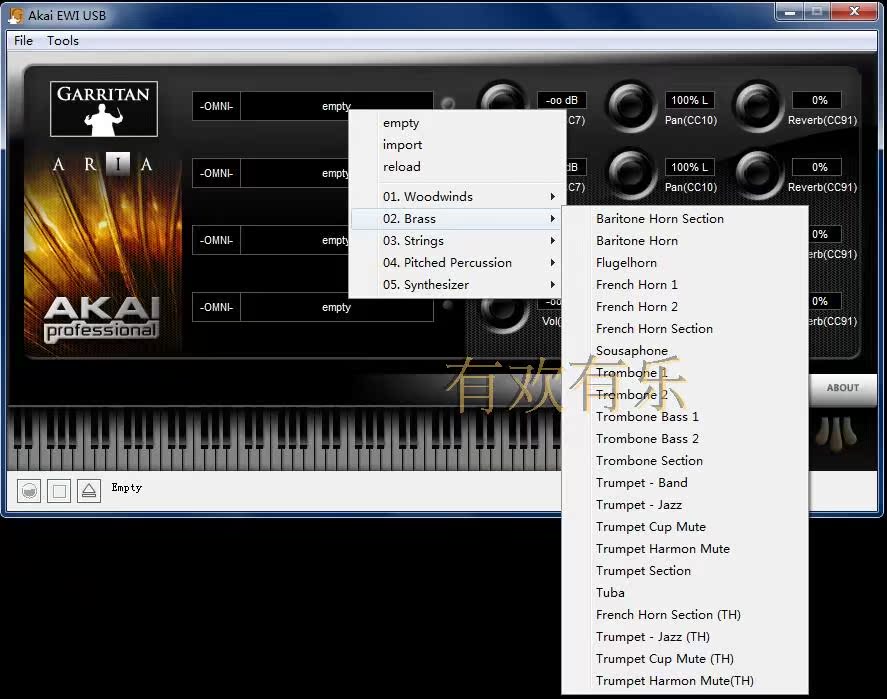The width and height of the screenshot is (887, 699).
Task: Click the fourth slot volume knob
Action: pos(502,313)
